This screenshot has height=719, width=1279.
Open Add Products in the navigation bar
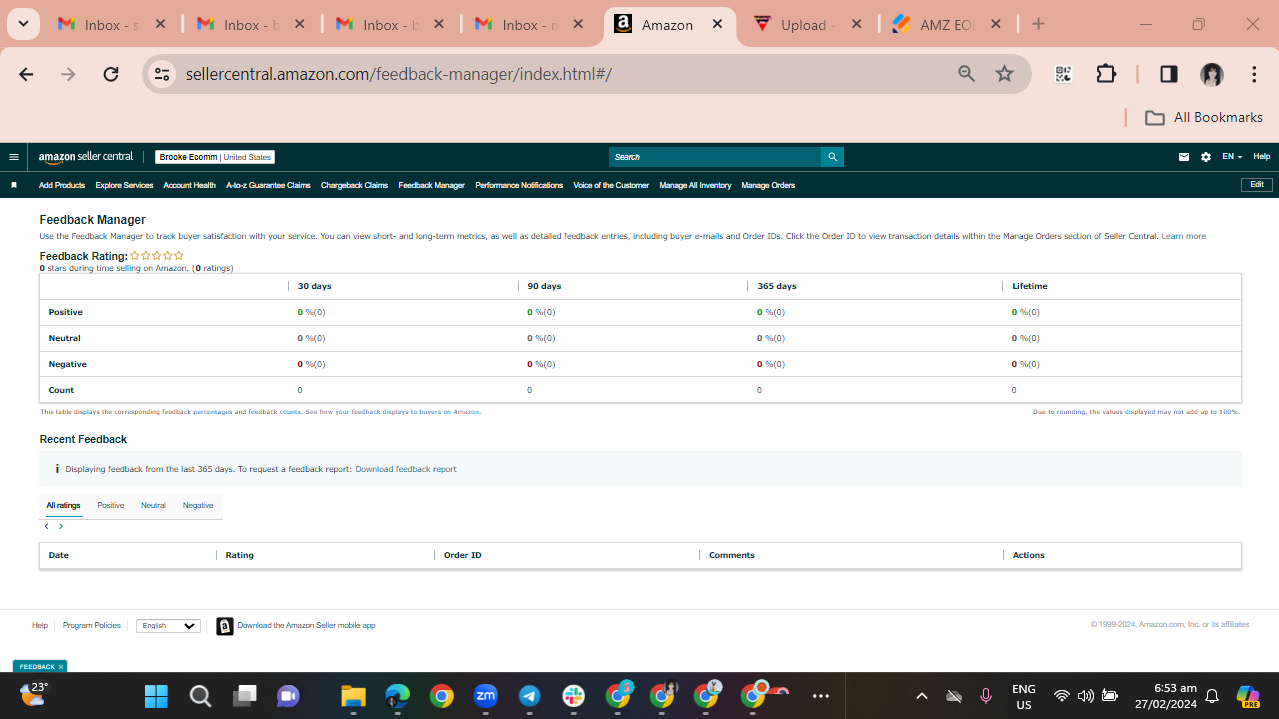(62, 185)
